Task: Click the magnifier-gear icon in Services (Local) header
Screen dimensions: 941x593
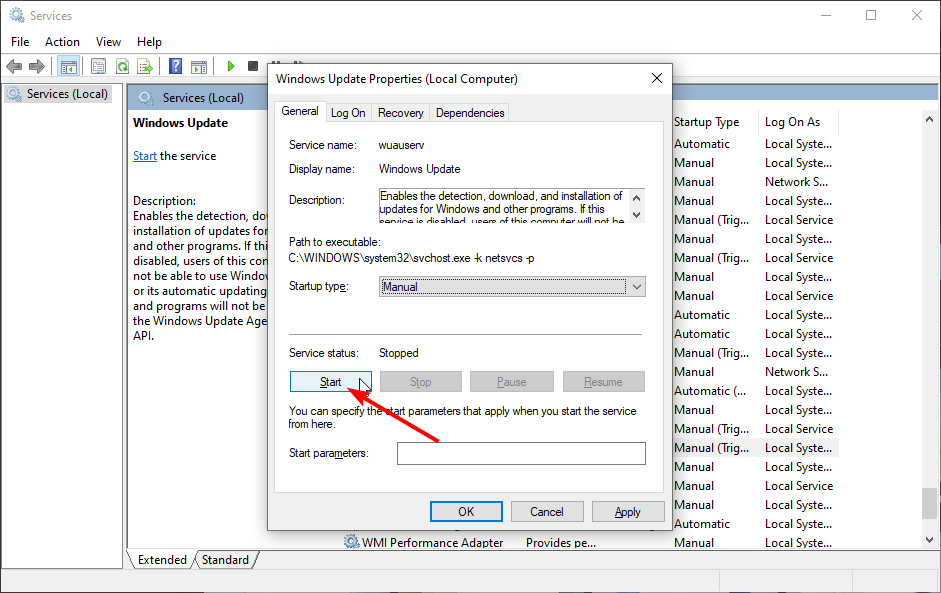Action: pos(146,98)
